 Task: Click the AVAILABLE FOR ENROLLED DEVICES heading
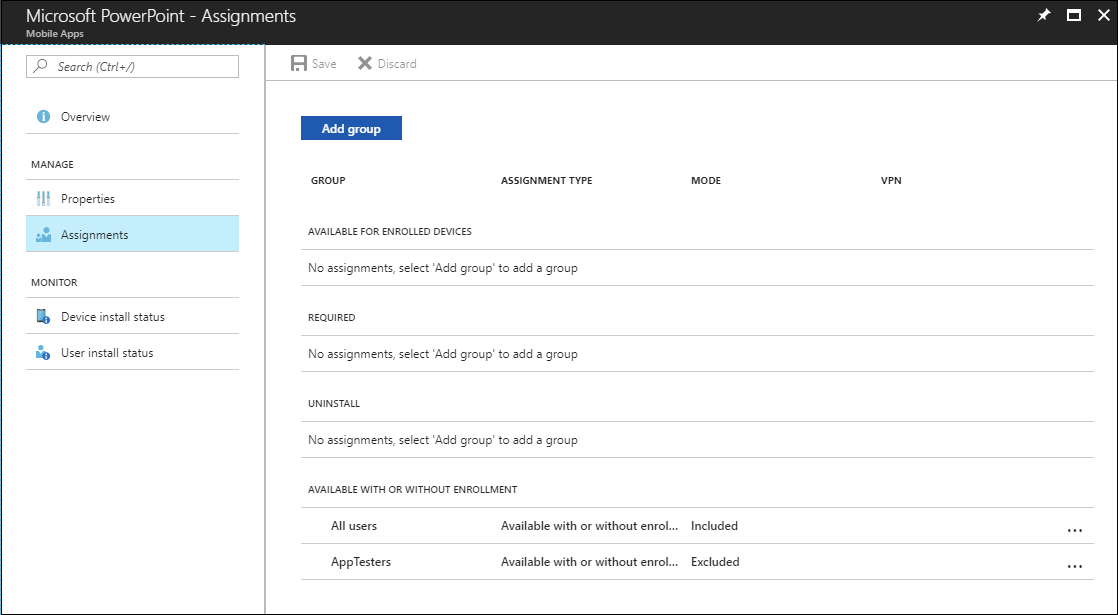point(390,232)
